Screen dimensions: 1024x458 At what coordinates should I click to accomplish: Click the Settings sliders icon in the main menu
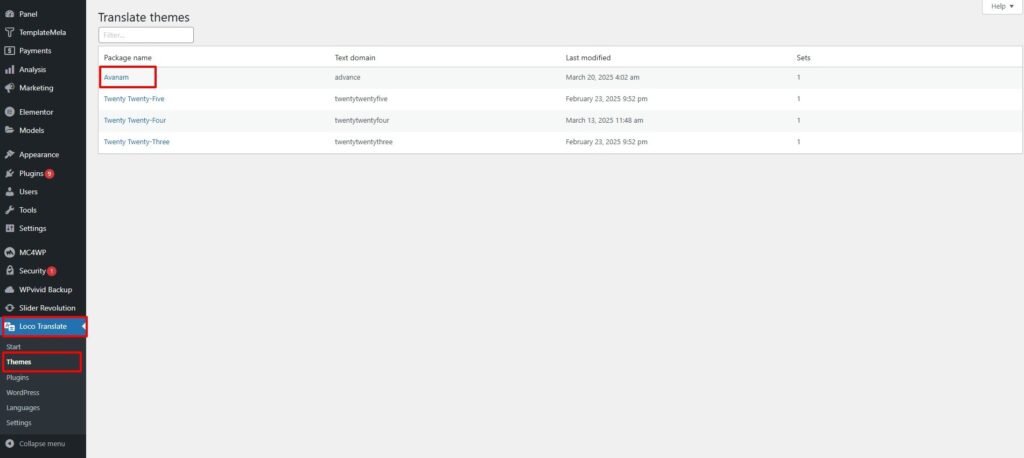click(x=9, y=228)
